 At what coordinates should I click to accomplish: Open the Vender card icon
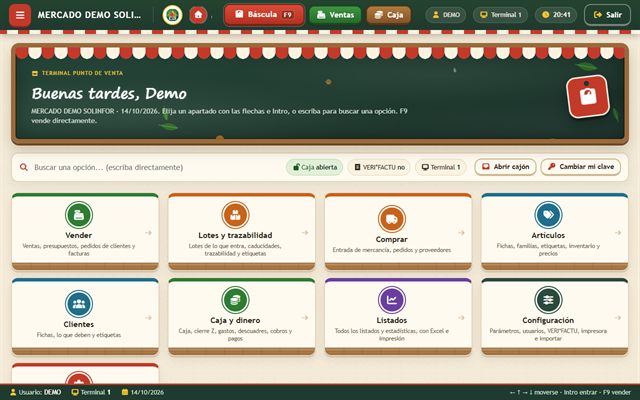pyautogui.click(x=79, y=215)
